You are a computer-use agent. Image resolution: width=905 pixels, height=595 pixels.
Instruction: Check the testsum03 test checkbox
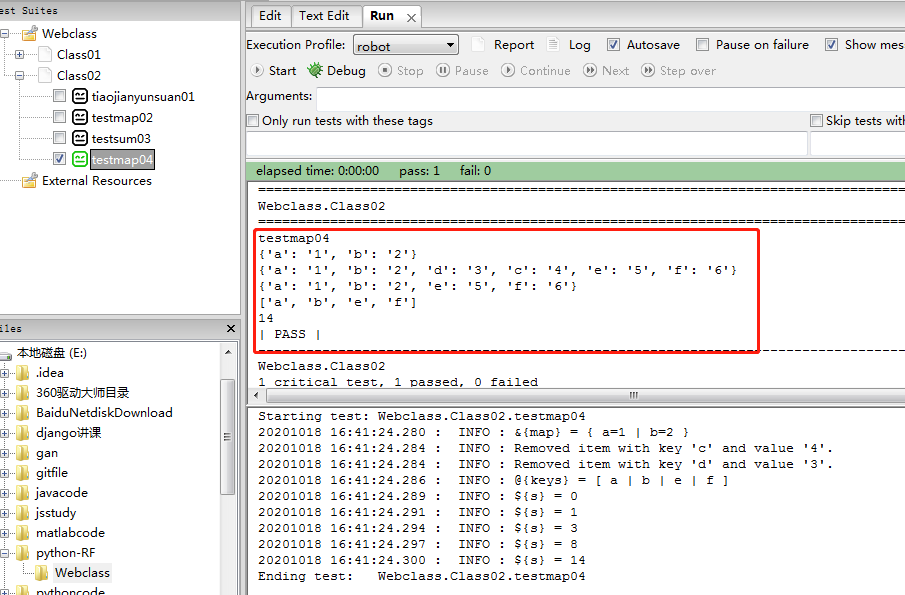[x=59, y=137]
